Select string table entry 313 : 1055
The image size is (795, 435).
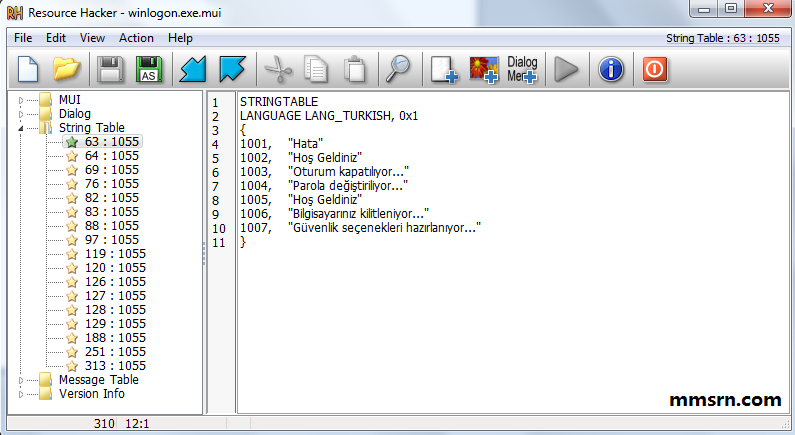point(115,366)
